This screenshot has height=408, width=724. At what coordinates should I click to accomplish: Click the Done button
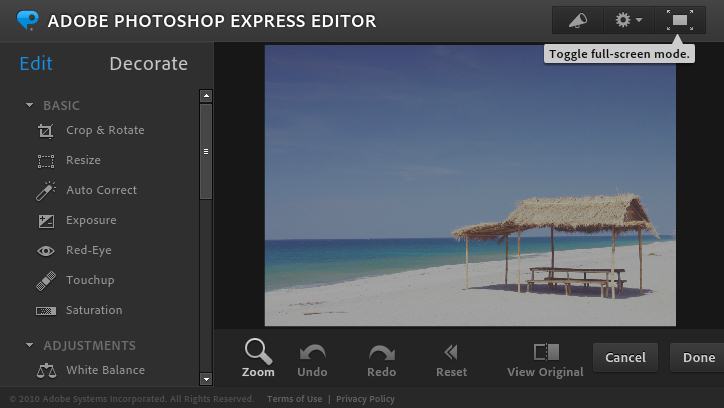(x=698, y=358)
